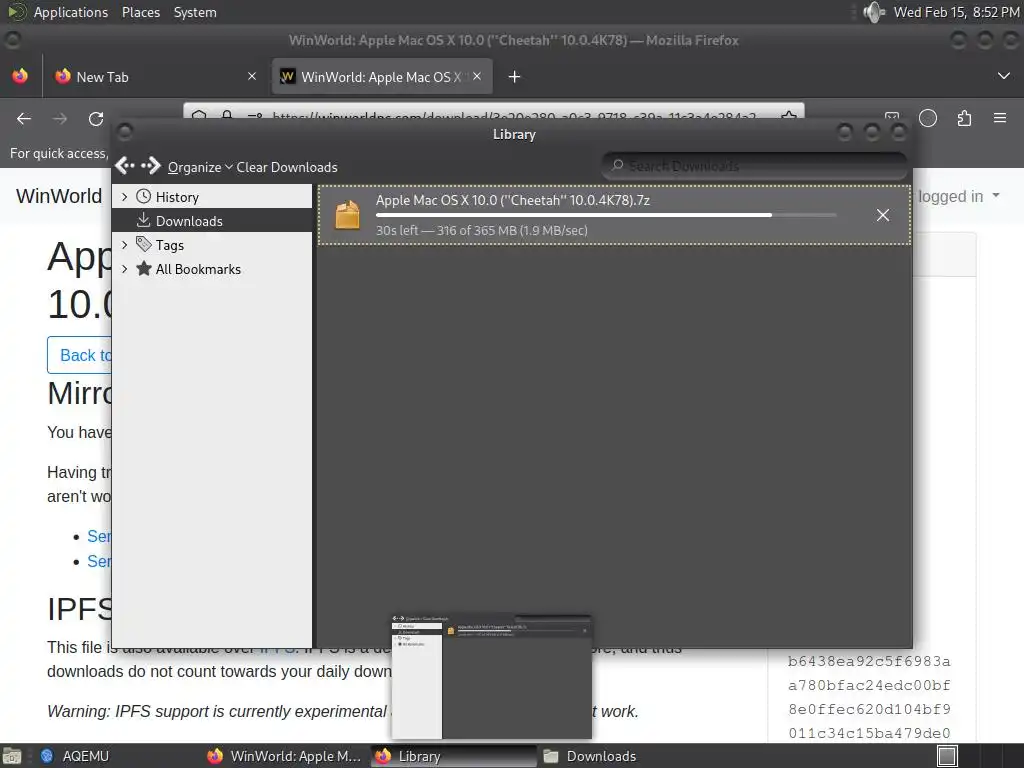Click the Library window menu button

(x=125, y=133)
